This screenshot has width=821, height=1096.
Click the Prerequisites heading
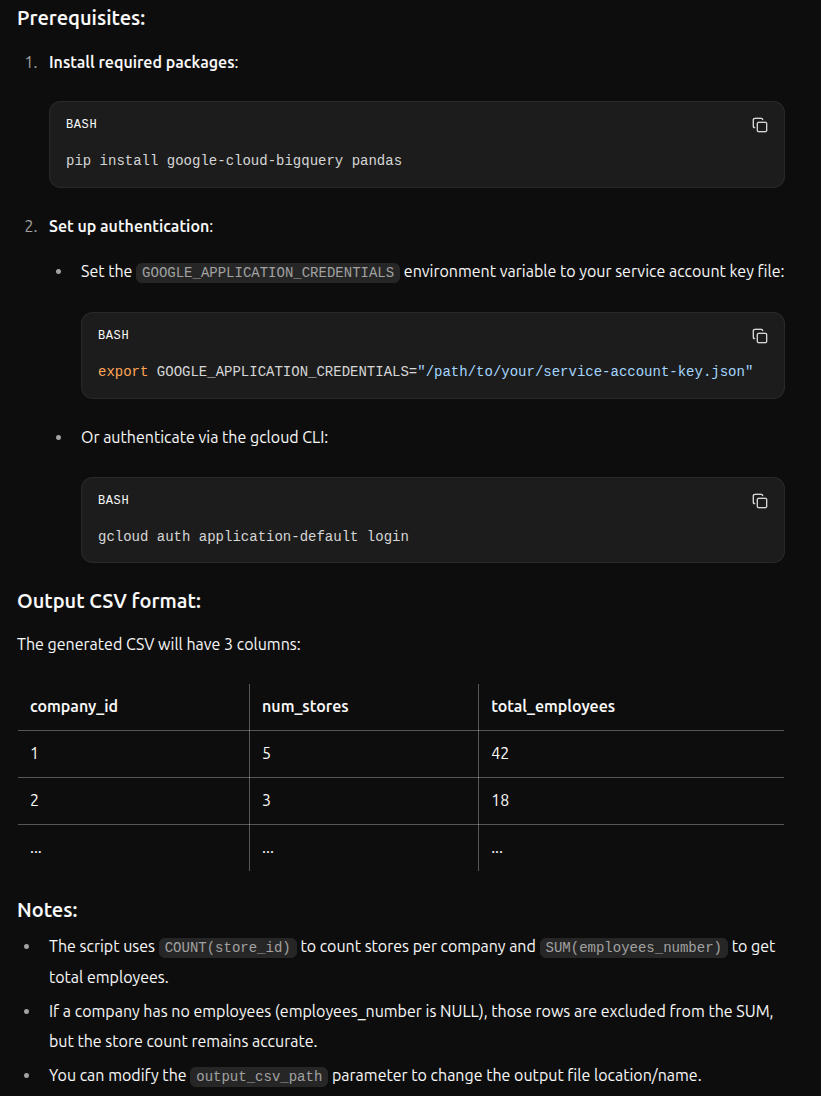[x=83, y=18]
